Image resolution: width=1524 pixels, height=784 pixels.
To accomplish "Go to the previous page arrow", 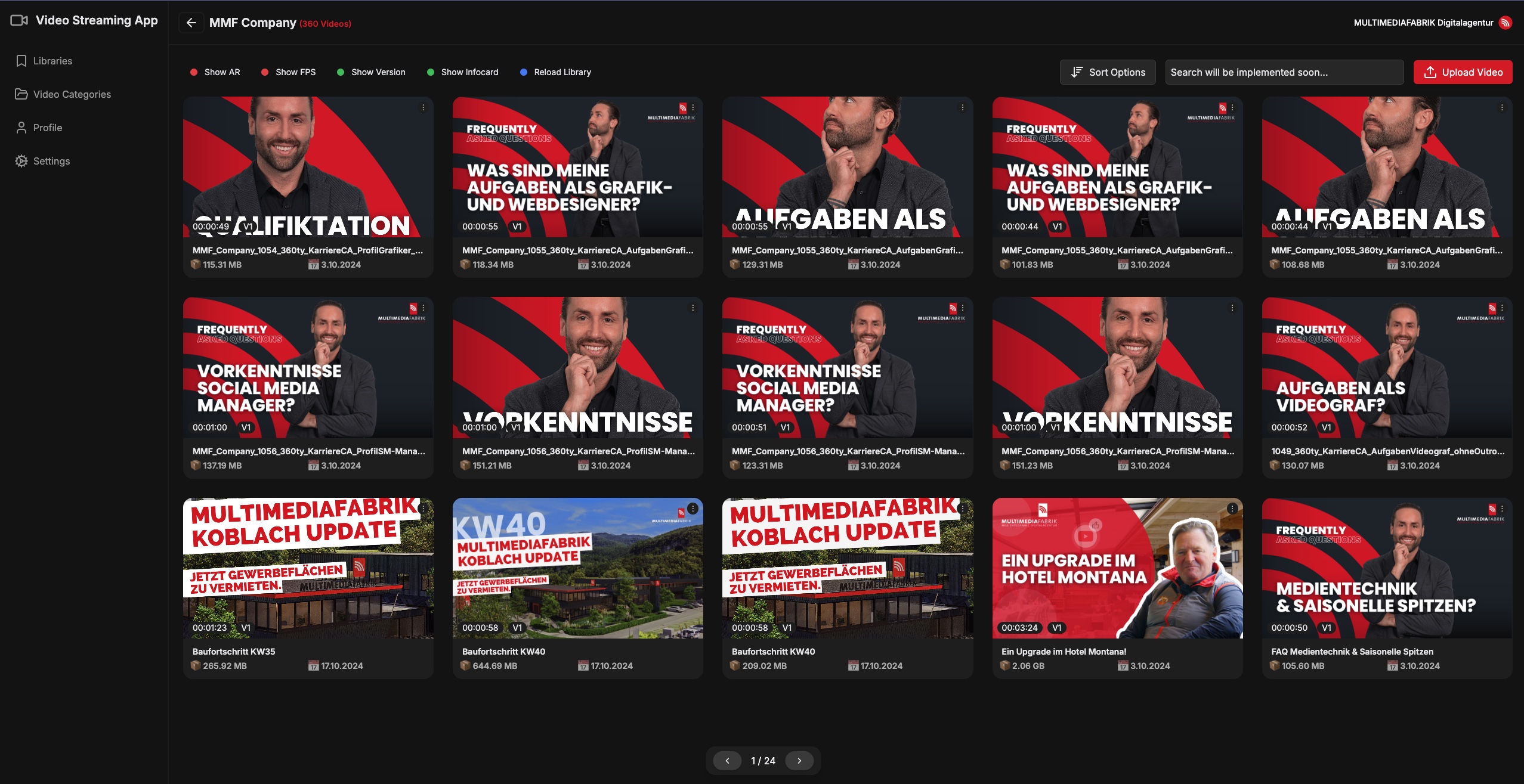I will click(x=727, y=761).
